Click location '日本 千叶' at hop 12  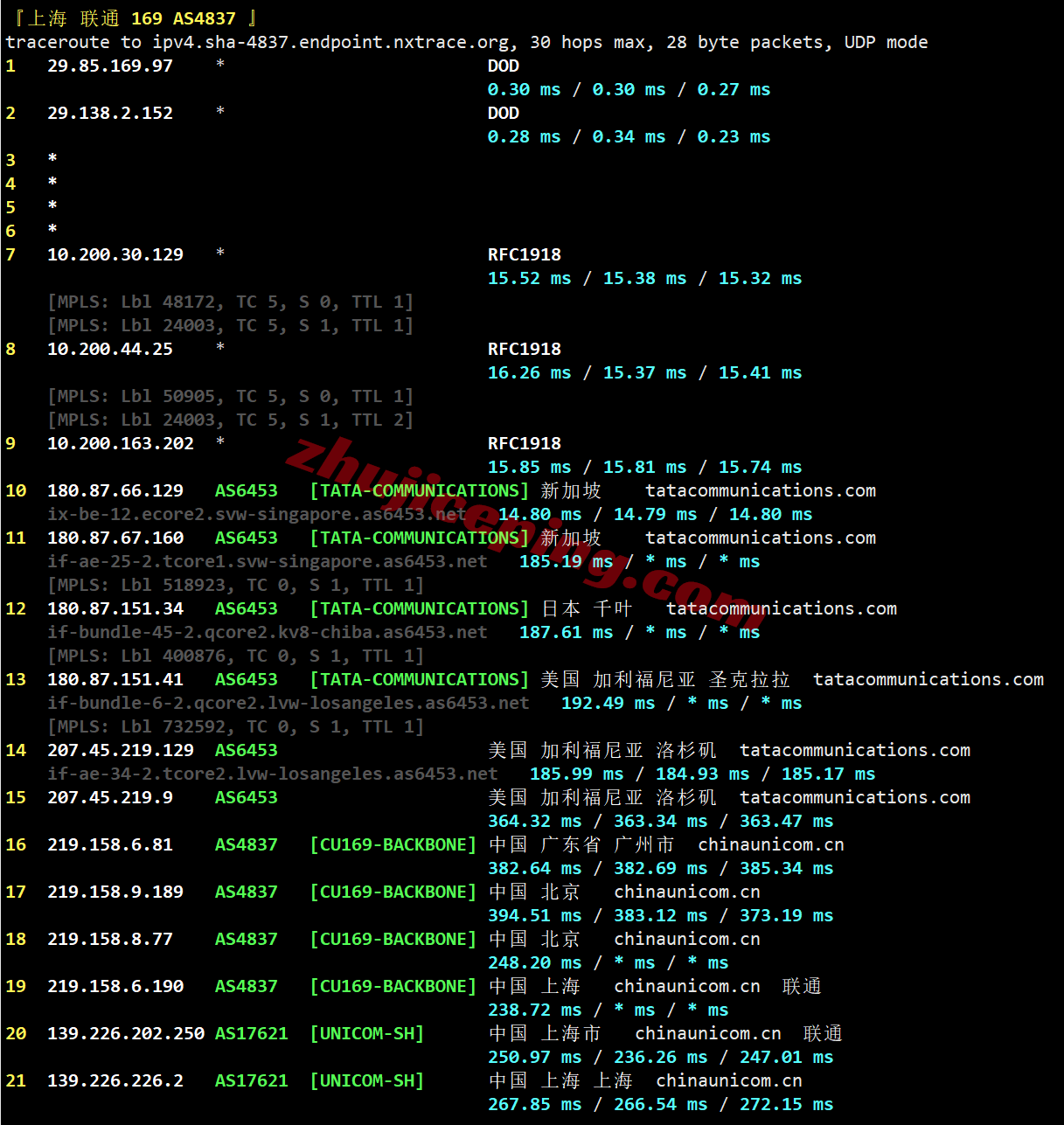pos(587,608)
